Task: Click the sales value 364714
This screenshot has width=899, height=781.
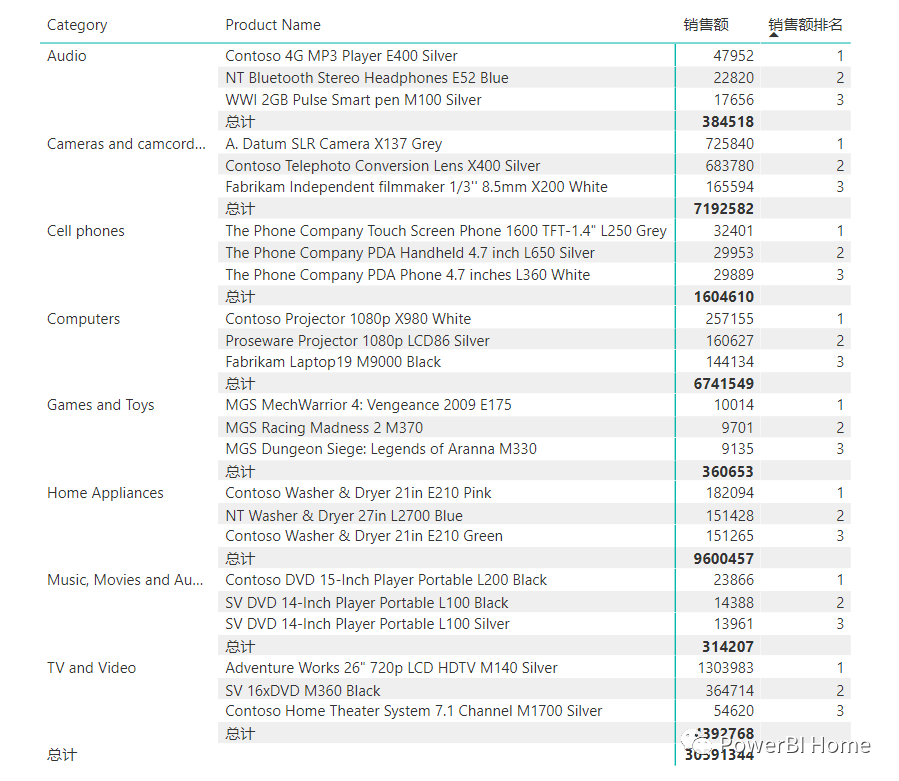Action: 729,691
